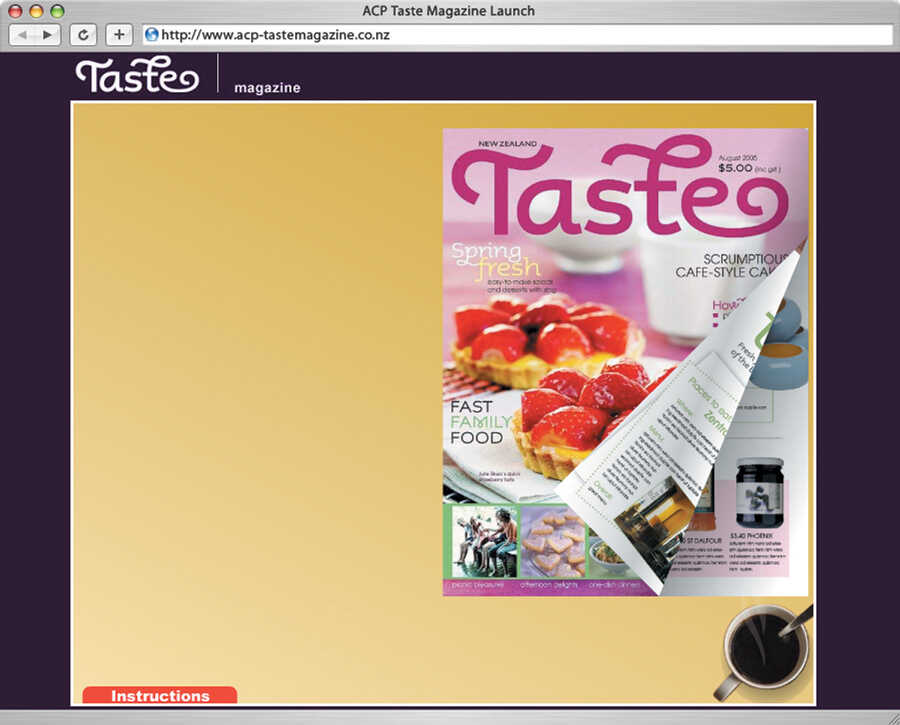This screenshot has height=725, width=900.
Task: Click the picnic pleasures thumbnail photo
Action: tap(484, 542)
